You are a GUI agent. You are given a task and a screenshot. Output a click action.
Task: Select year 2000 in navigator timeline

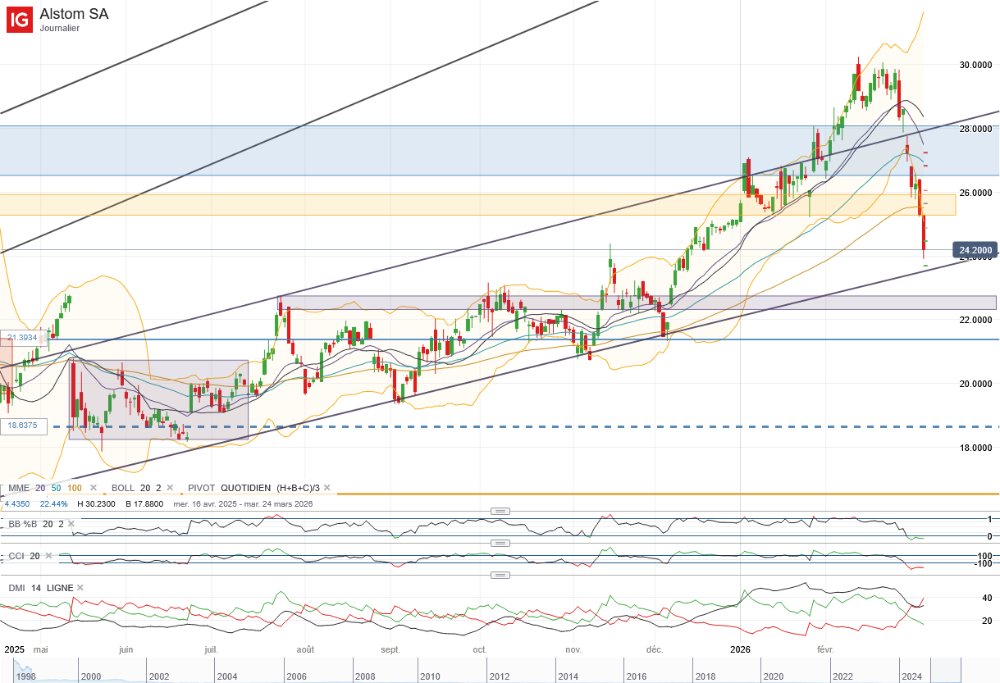[91, 676]
